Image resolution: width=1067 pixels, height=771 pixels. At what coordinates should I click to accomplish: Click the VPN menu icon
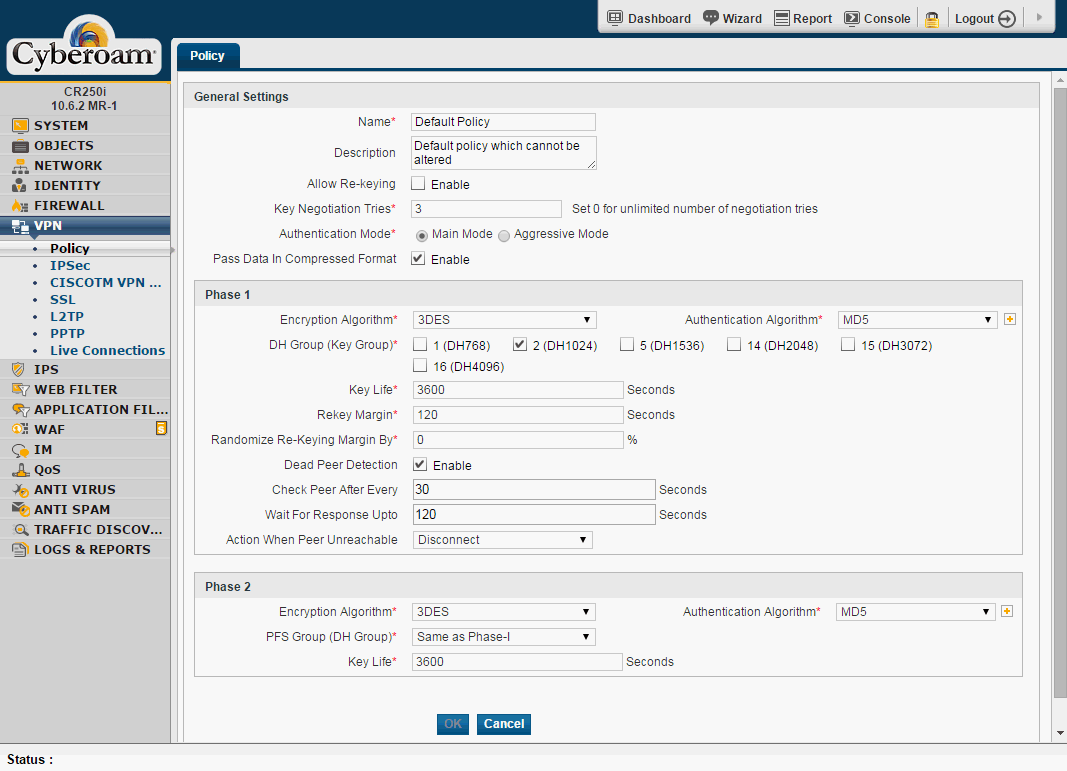pyautogui.click(x=20, y=226)
